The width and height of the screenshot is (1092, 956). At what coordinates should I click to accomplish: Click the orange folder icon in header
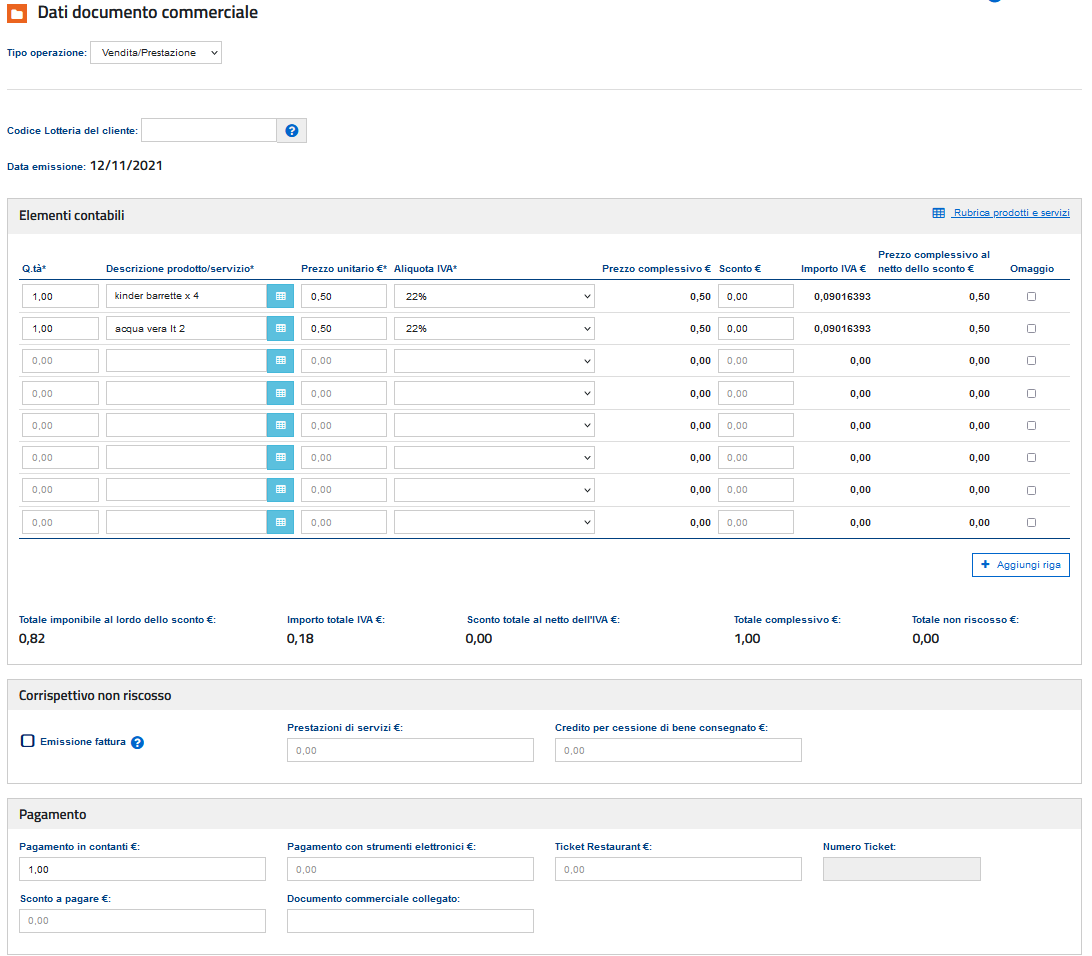(x=17, y=14)
